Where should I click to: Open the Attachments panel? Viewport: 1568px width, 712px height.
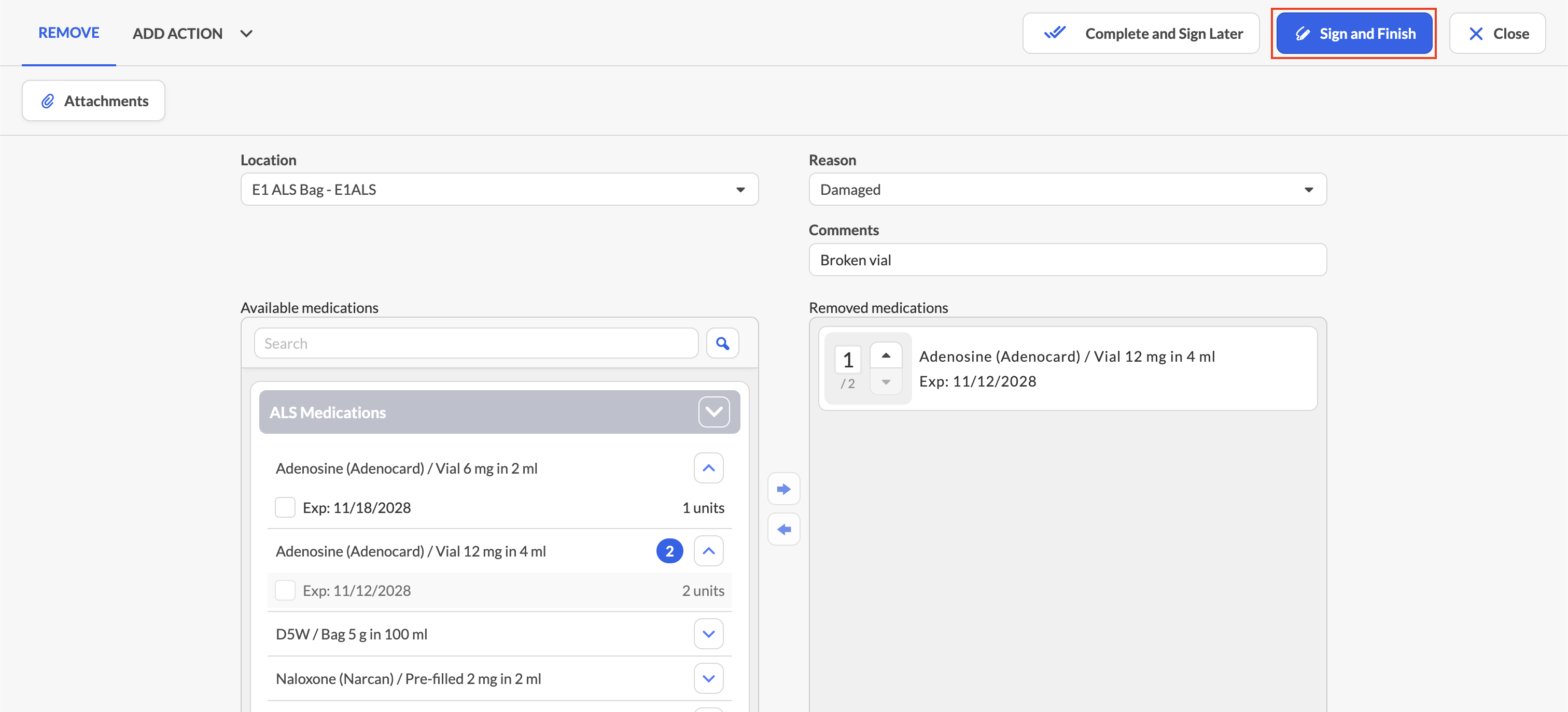[x=94, y=101]
